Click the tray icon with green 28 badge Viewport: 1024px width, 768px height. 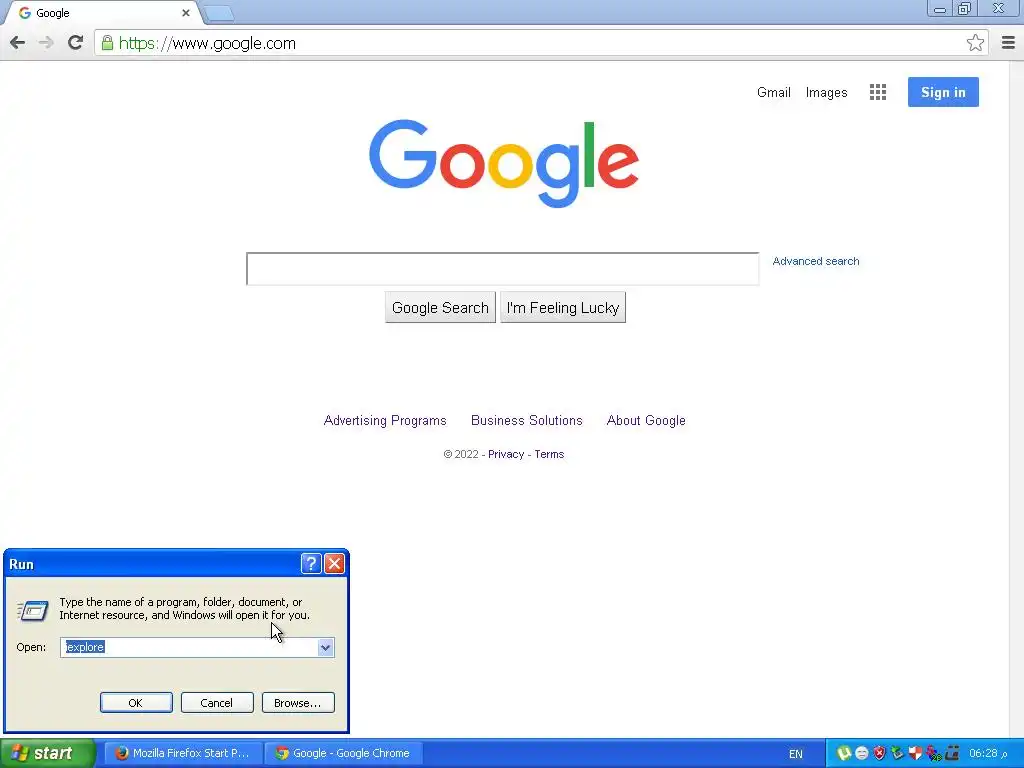tap(933, 753)
